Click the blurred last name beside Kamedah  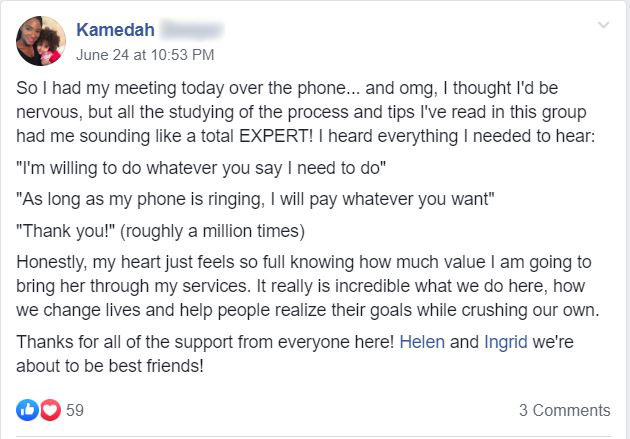coord(192,30)
